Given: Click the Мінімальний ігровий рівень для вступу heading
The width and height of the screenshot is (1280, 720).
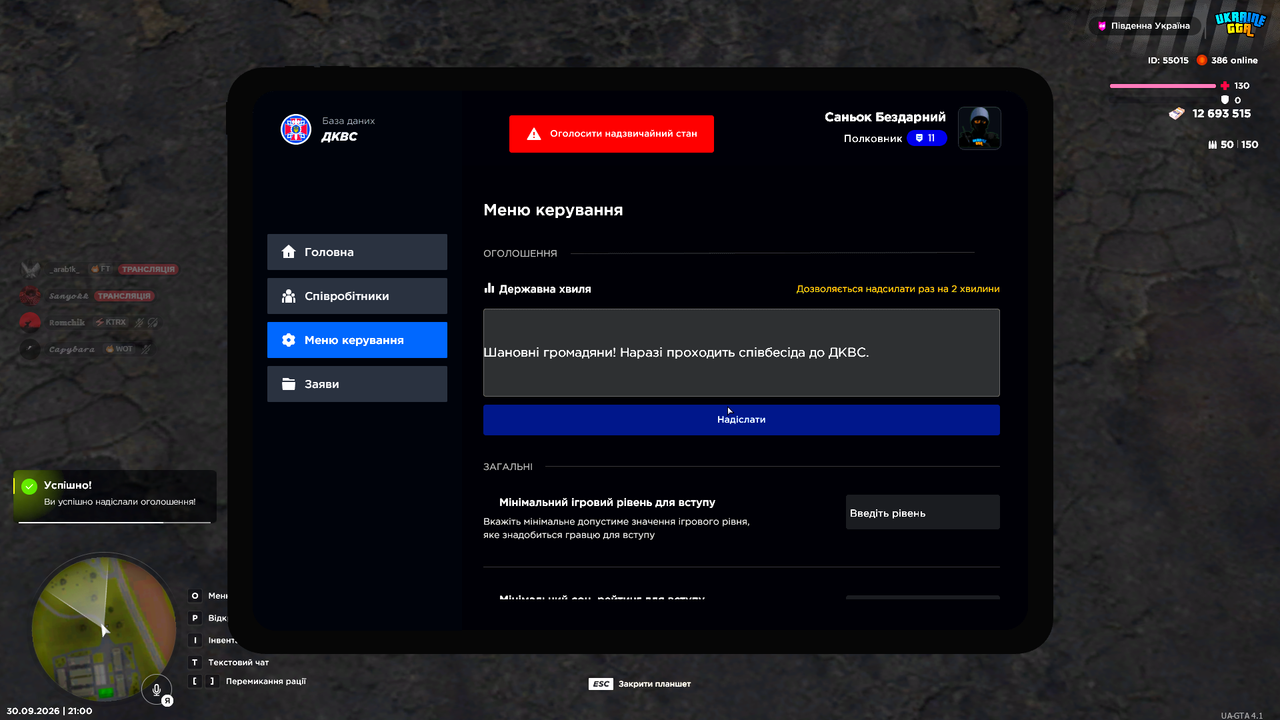Looking at the screenshot, I should click(607, 502).
